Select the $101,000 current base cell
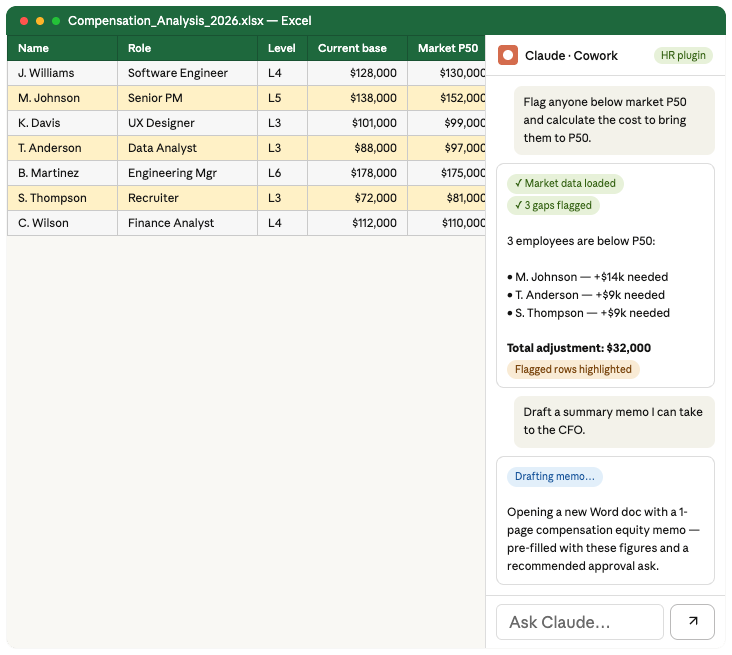 tap(357, 123)
